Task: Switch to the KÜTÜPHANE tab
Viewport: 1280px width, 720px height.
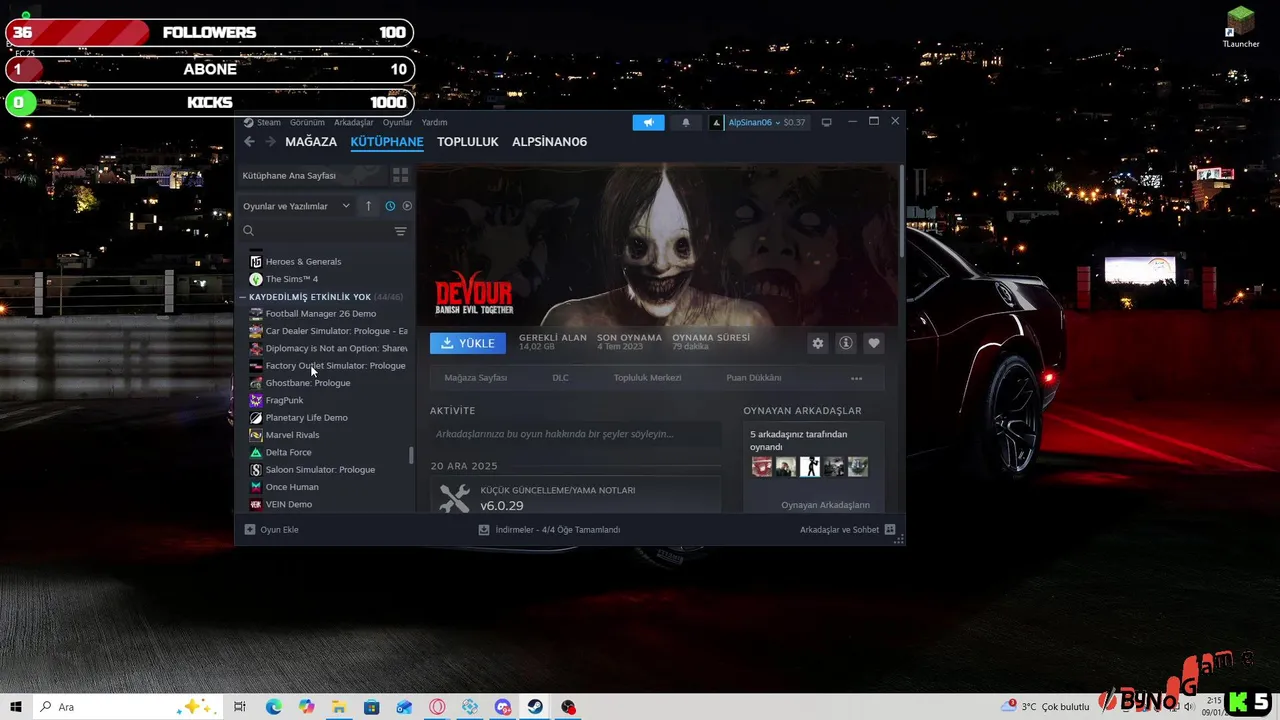Action: (x=387, y=142)
